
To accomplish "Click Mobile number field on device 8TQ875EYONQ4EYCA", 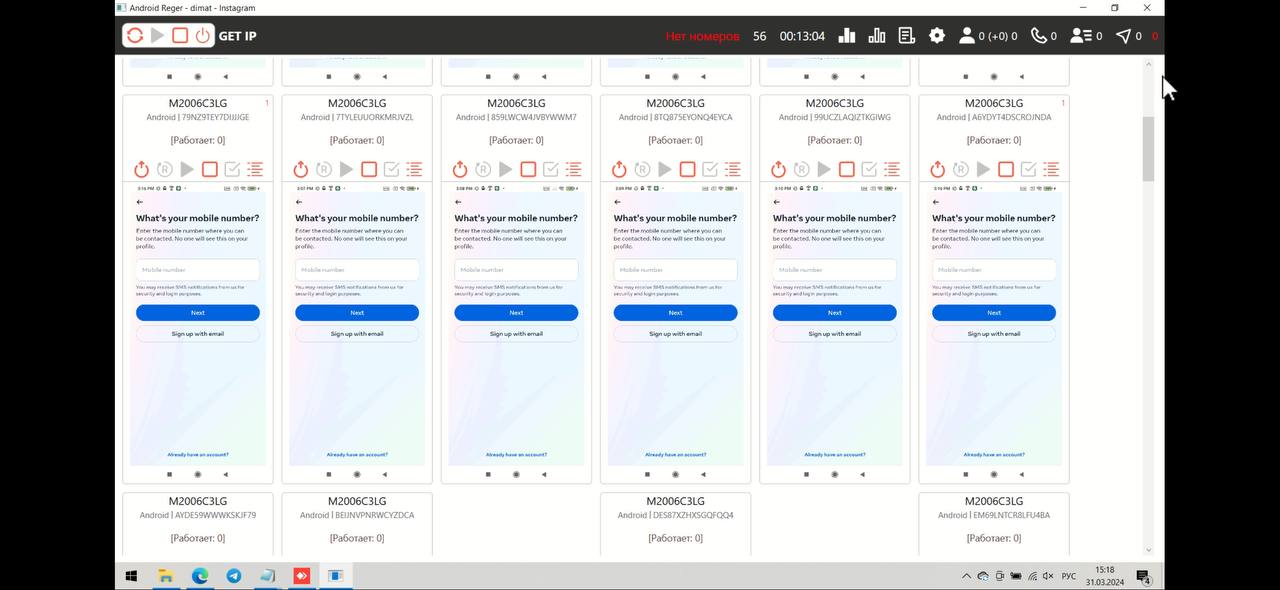I will [675, 270].
